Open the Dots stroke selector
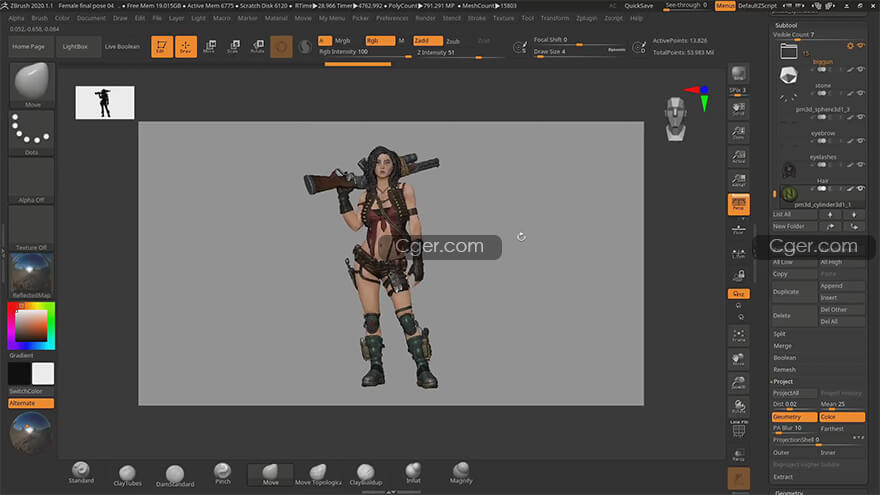This screenshot has width=880, height=495. 31,133
